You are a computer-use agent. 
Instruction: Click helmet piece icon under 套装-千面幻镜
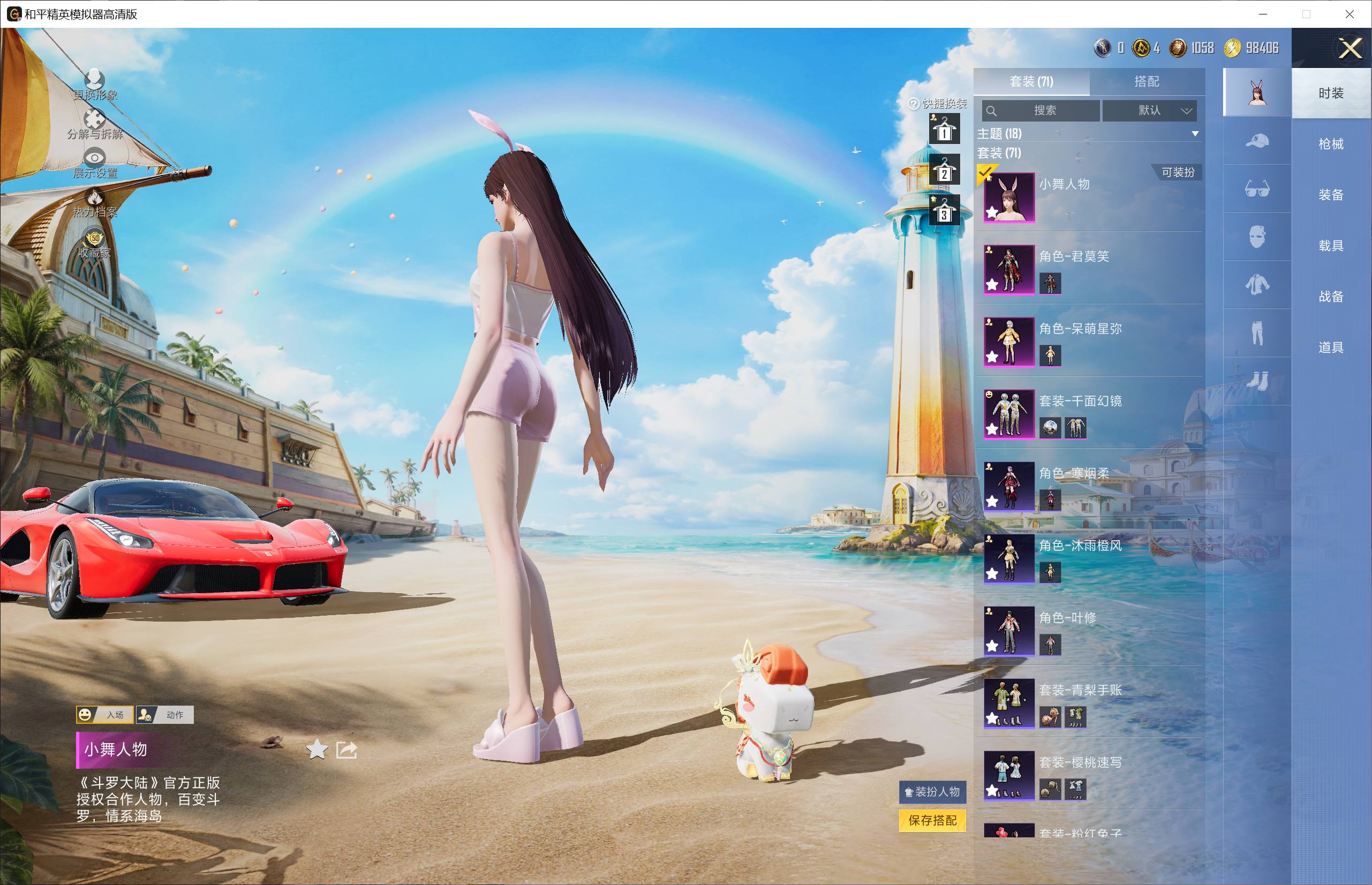1051,428
